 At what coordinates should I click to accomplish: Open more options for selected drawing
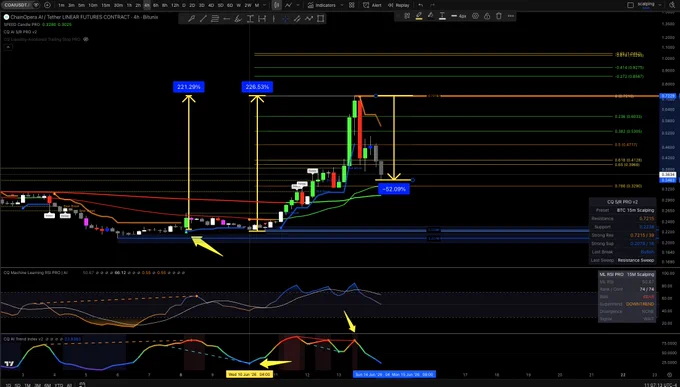pos(510,16)
